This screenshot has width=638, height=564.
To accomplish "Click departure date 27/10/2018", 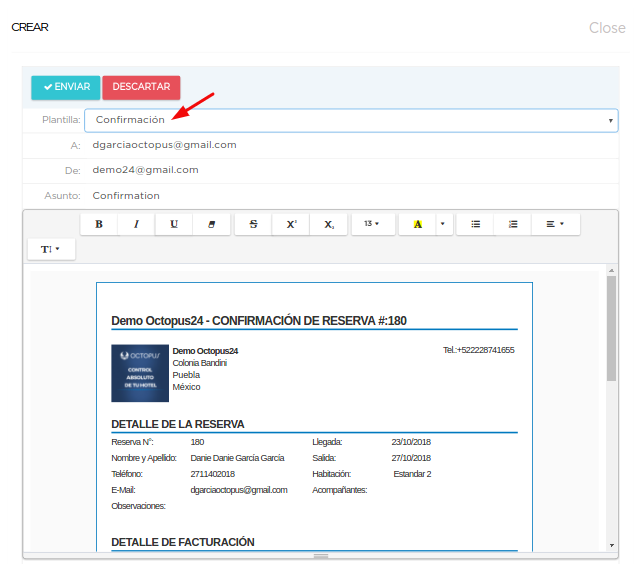I will tap(411, 458).
